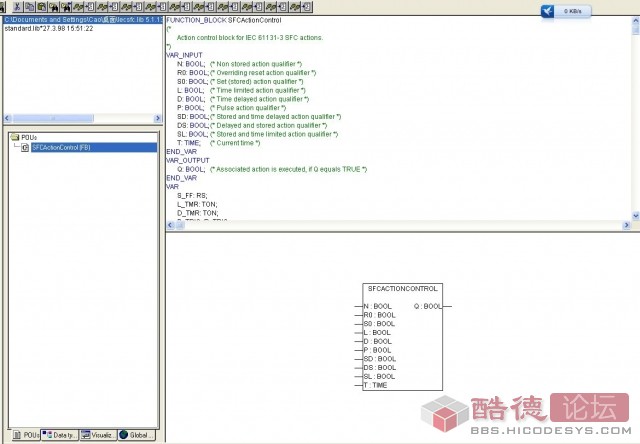Open the Visualizations tab
Viewport: 640px width, 444px height.
[99, 435]
